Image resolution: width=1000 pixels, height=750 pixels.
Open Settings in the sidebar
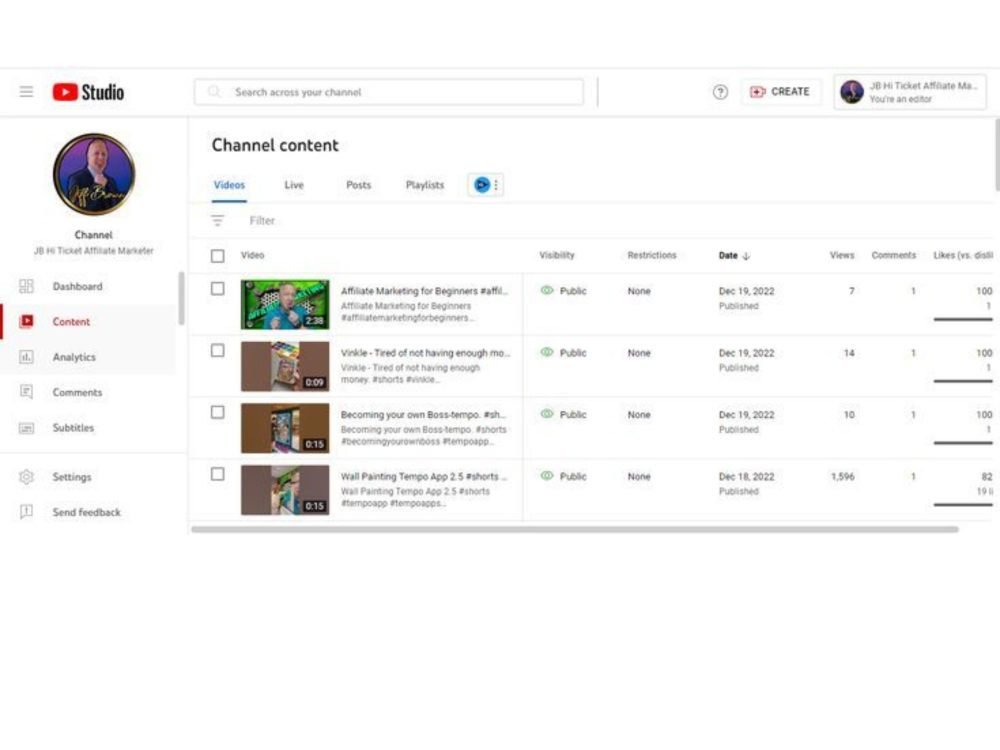pyautogui.click(x=87, y=477)
